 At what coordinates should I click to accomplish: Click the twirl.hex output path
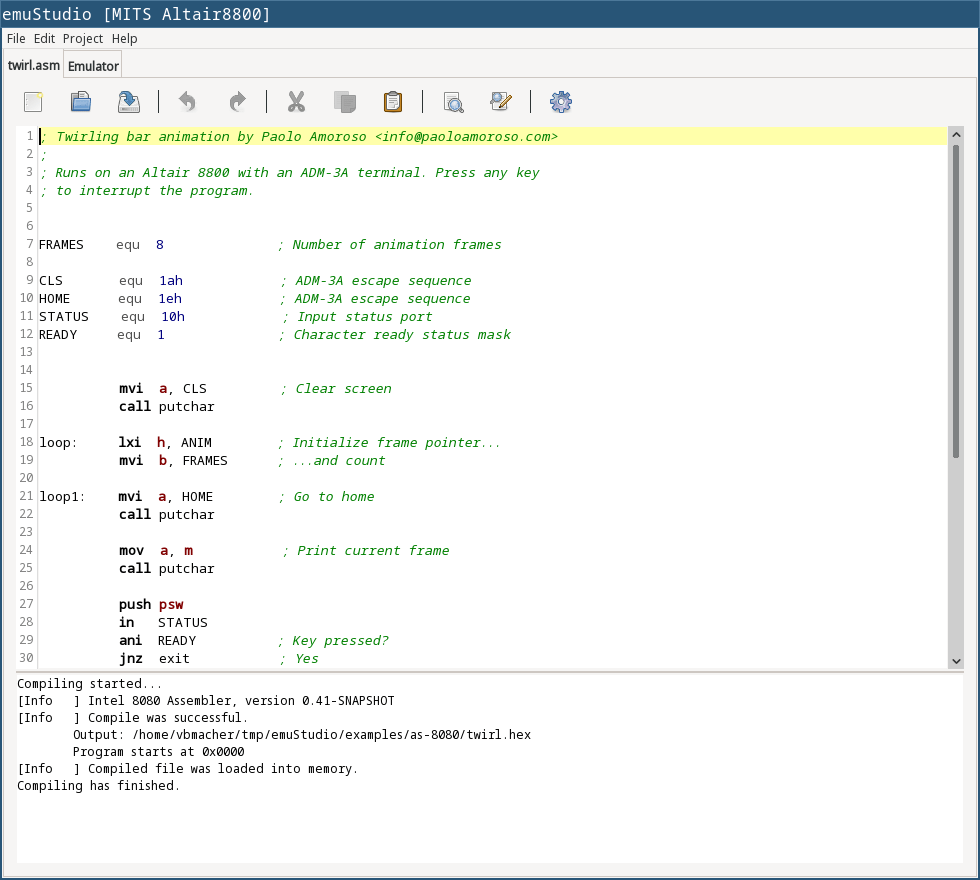(x=331, y=734)
